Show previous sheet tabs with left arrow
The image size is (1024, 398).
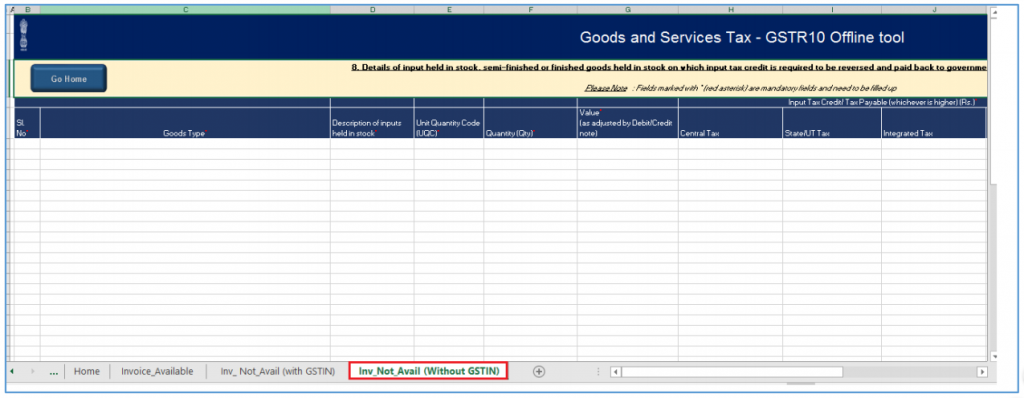point(12,371)
